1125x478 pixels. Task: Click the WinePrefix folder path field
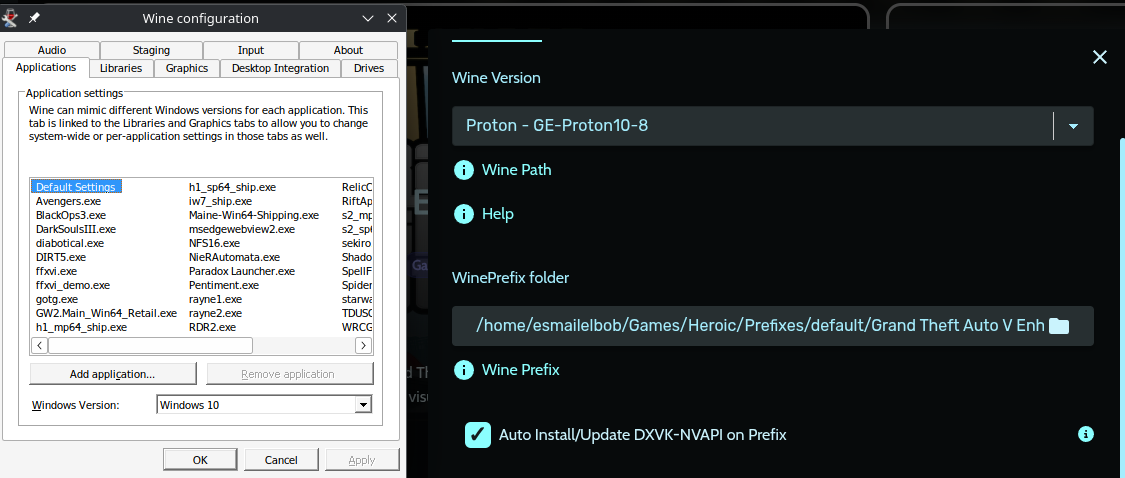coord(773,326)
